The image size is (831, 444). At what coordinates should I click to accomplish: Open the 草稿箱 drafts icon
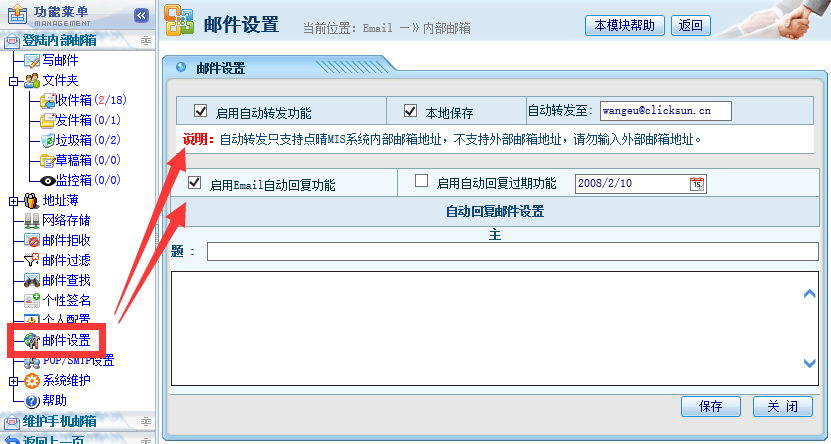[x=48, y=161]
